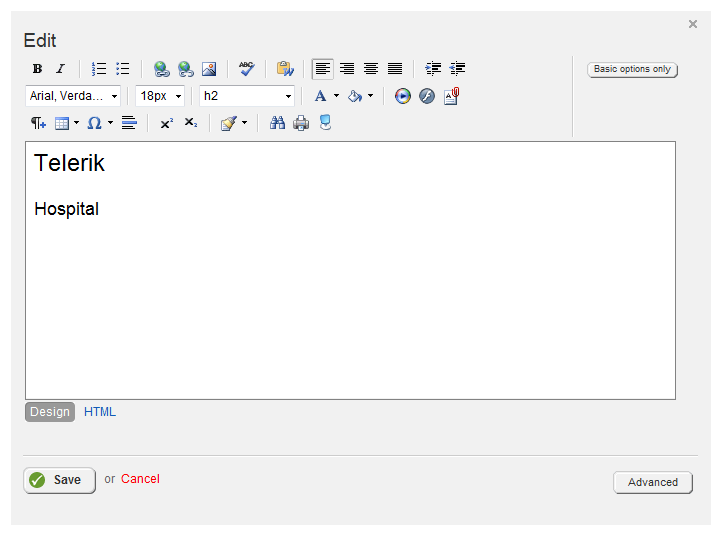Viewport: 721px width, 535px height.
Task: Open the h2 paragraph style dropdown
Action: click(x=247, y=96)
